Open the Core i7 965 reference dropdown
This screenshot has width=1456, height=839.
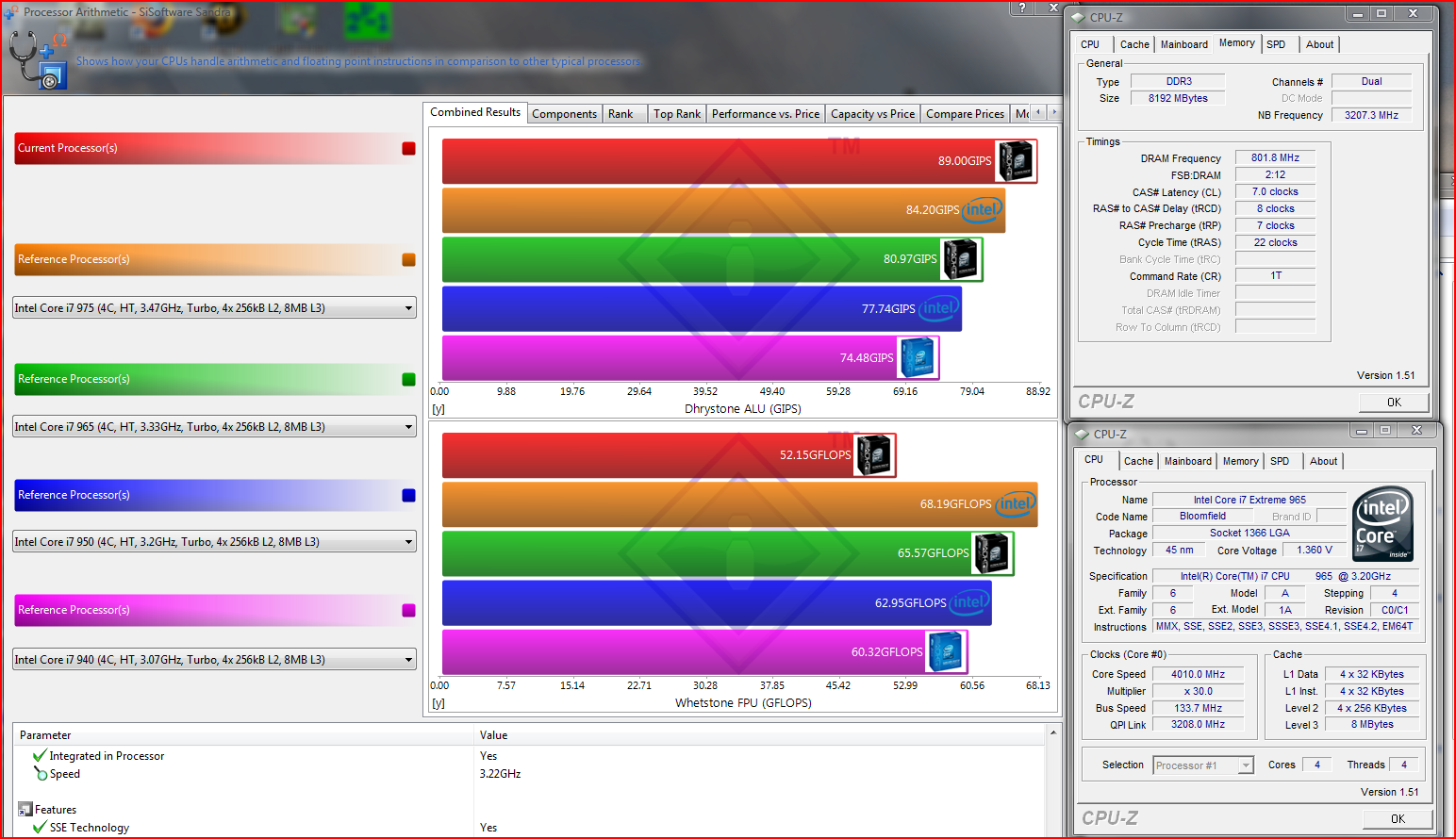coord(214,427)
